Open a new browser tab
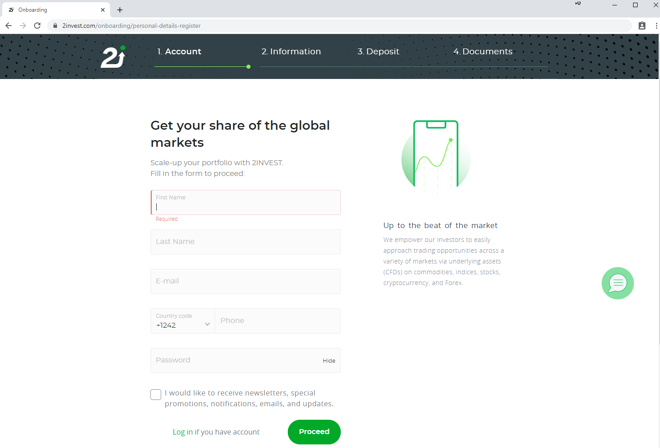This screenshot has width=660, height=448. pos(120,10)
